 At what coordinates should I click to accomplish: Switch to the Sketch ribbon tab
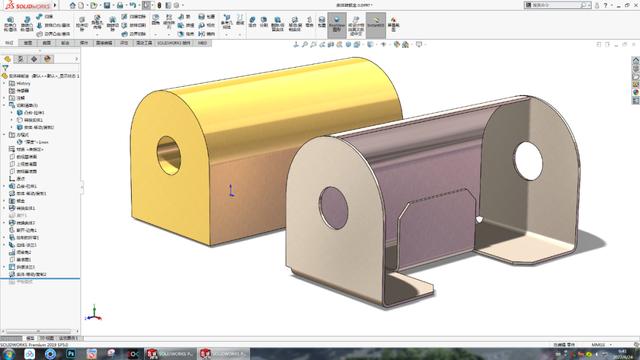(28, 43)
